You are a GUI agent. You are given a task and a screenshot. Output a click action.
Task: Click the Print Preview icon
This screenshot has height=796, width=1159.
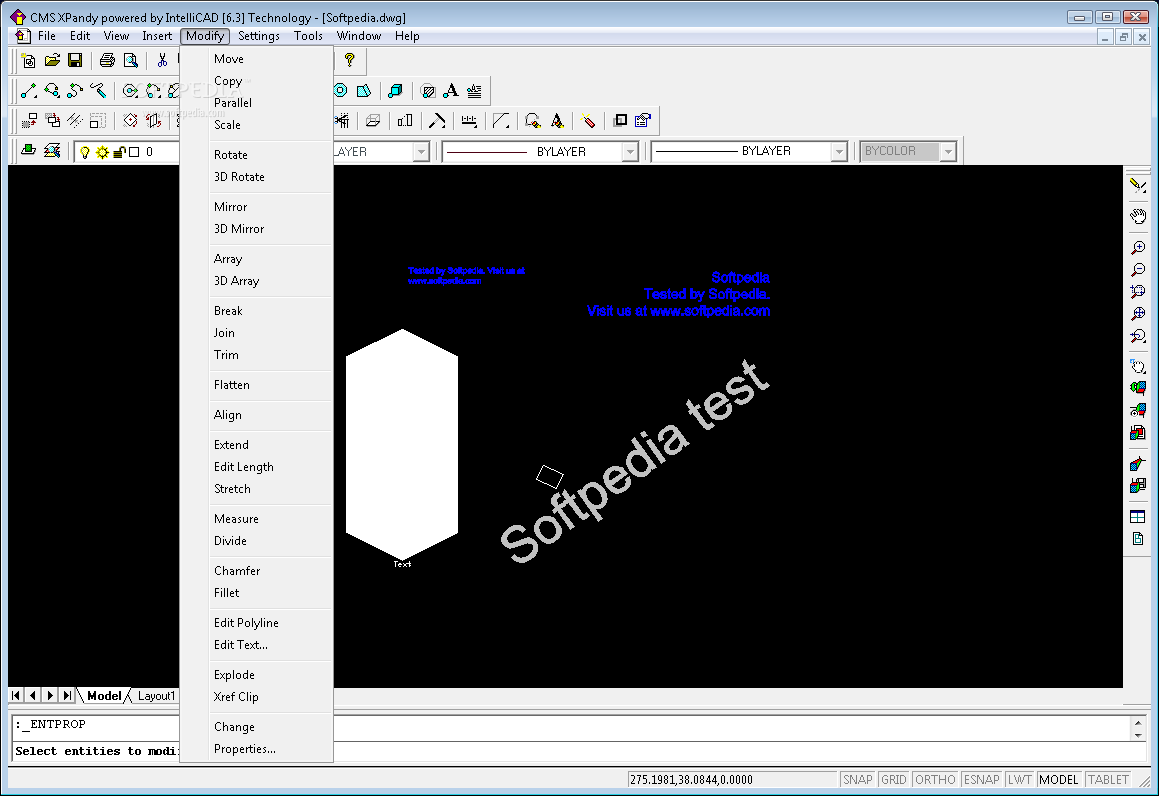coord(131,61)
